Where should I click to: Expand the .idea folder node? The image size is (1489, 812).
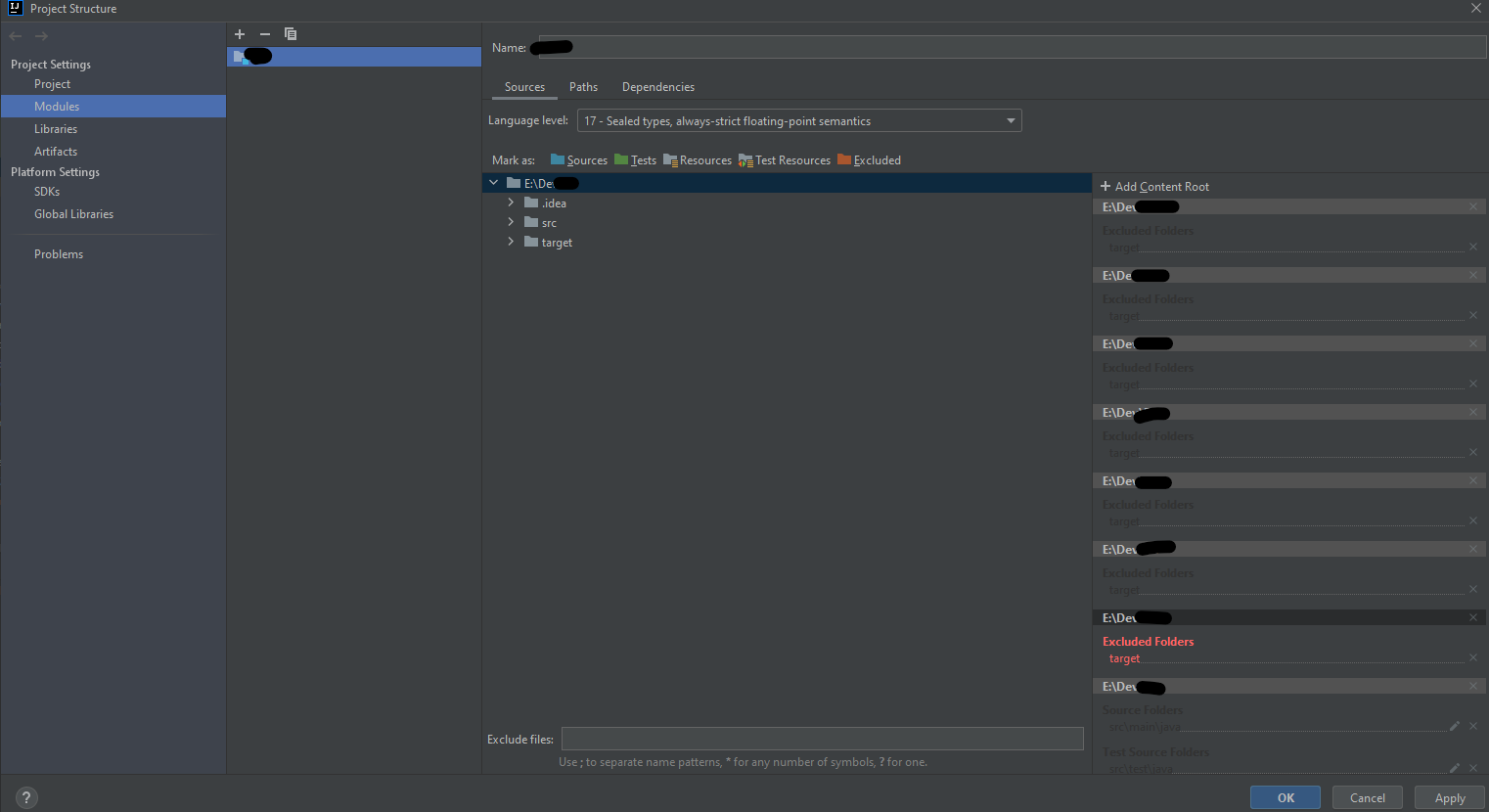click(x=511, y=203)
